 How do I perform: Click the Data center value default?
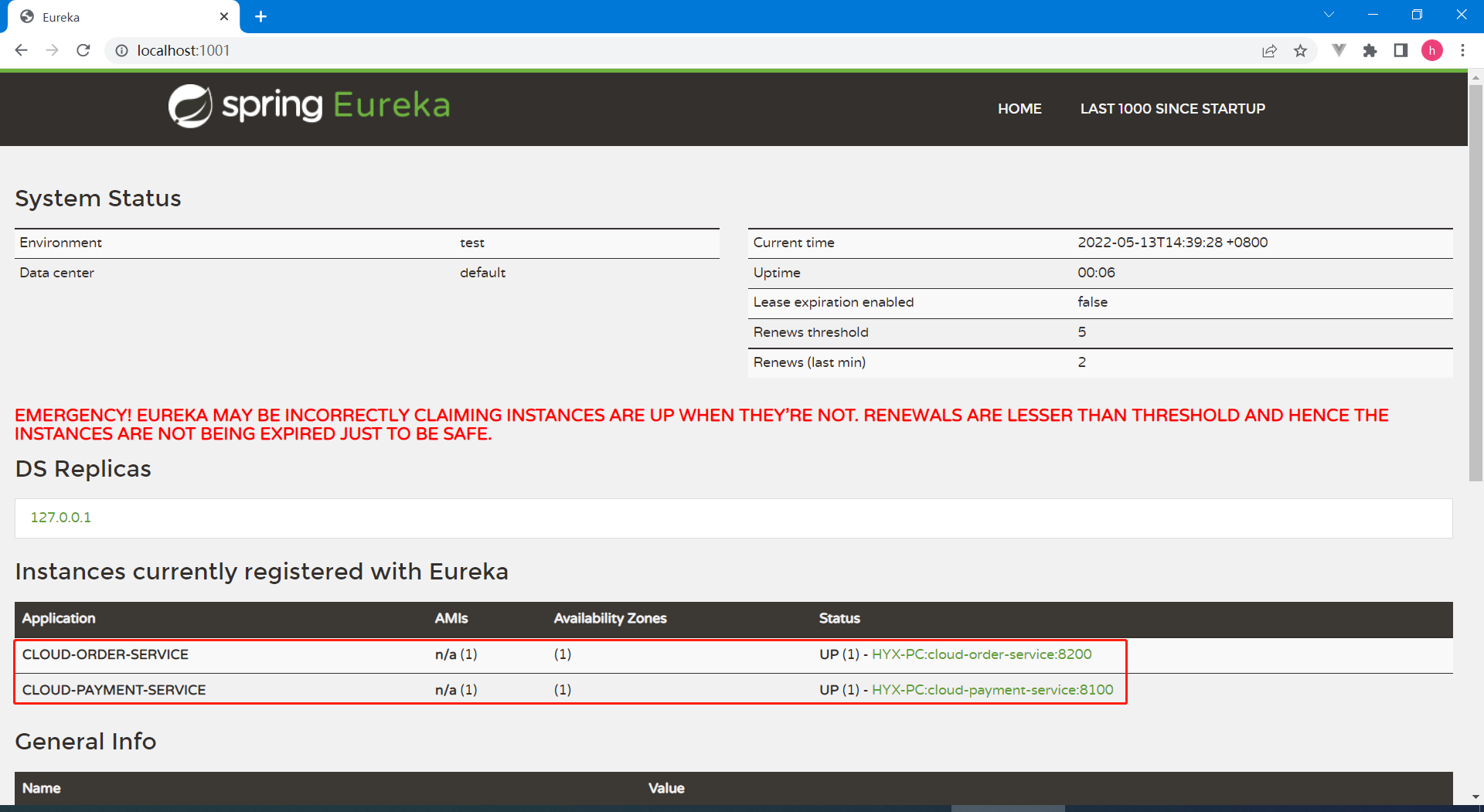(482, 273)
